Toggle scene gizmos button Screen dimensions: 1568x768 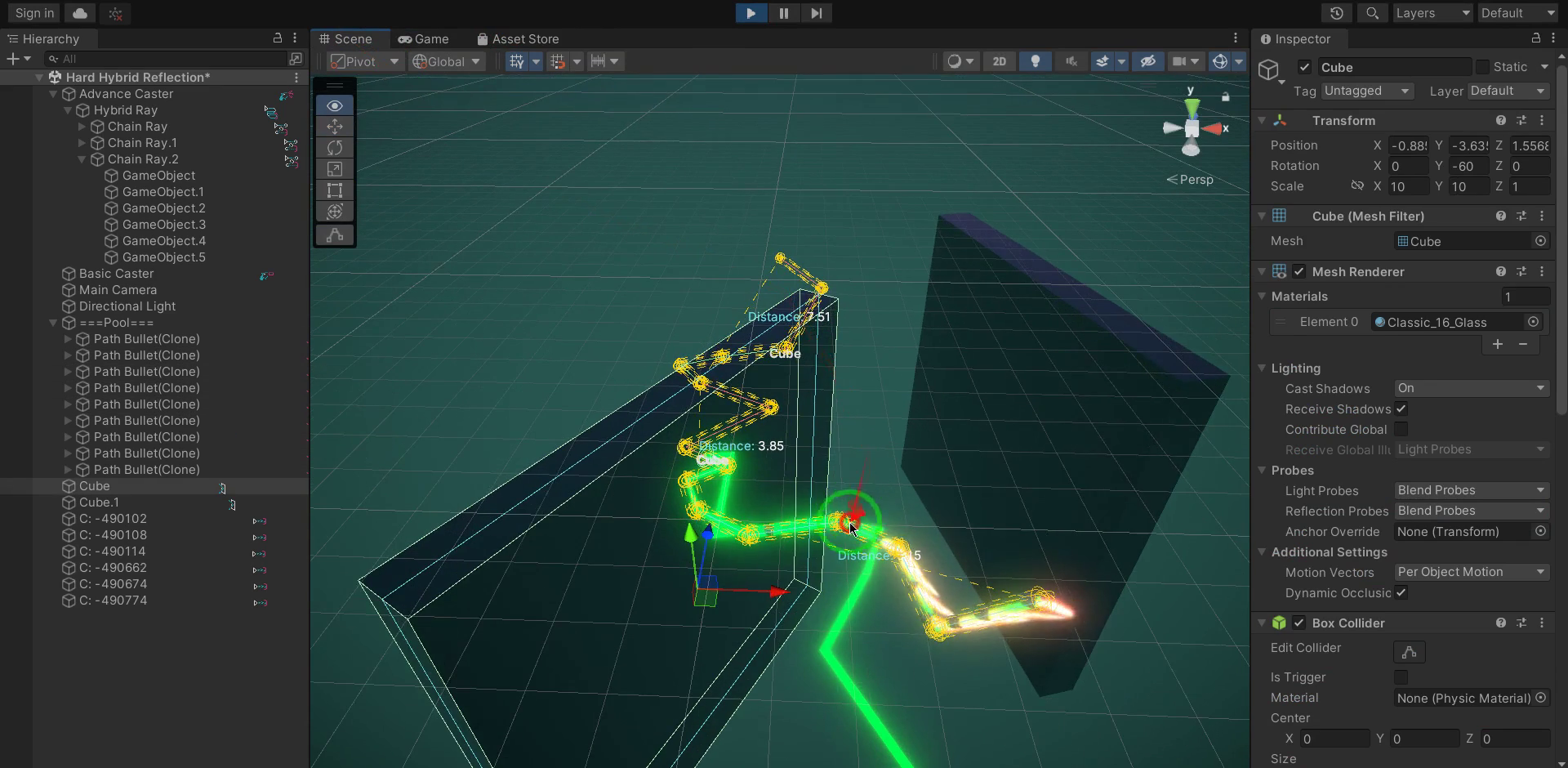[1220, 61]
